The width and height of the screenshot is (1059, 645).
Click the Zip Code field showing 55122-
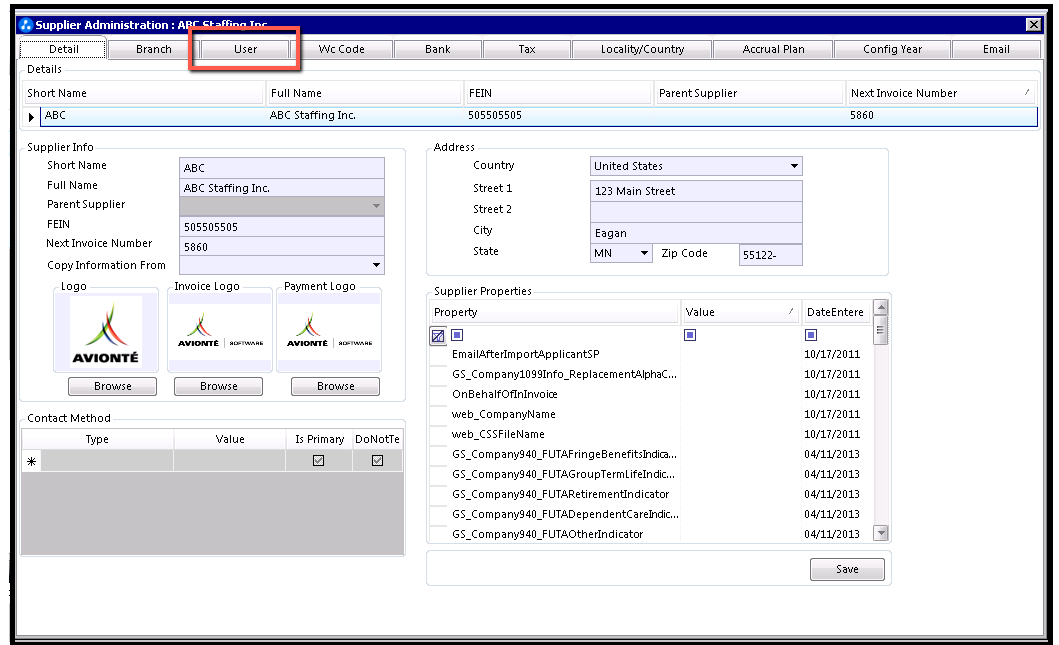coord(771,255)
